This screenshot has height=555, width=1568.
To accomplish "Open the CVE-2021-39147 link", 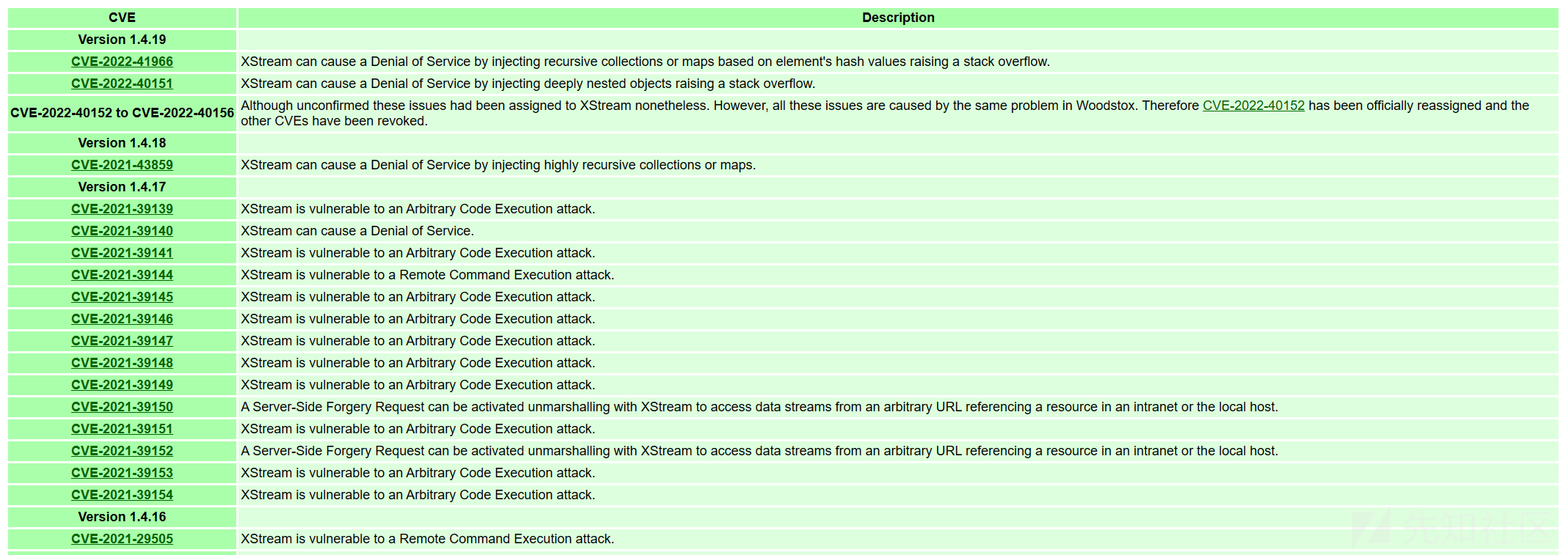I will (122, 341).
